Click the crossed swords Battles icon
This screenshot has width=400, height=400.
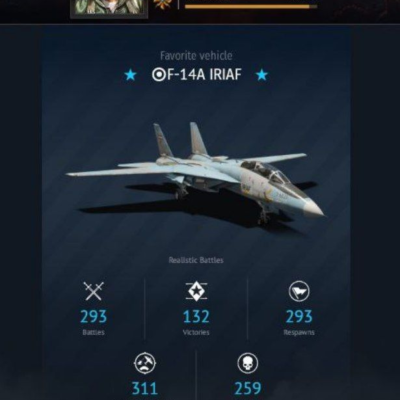(x=94, y=291)
